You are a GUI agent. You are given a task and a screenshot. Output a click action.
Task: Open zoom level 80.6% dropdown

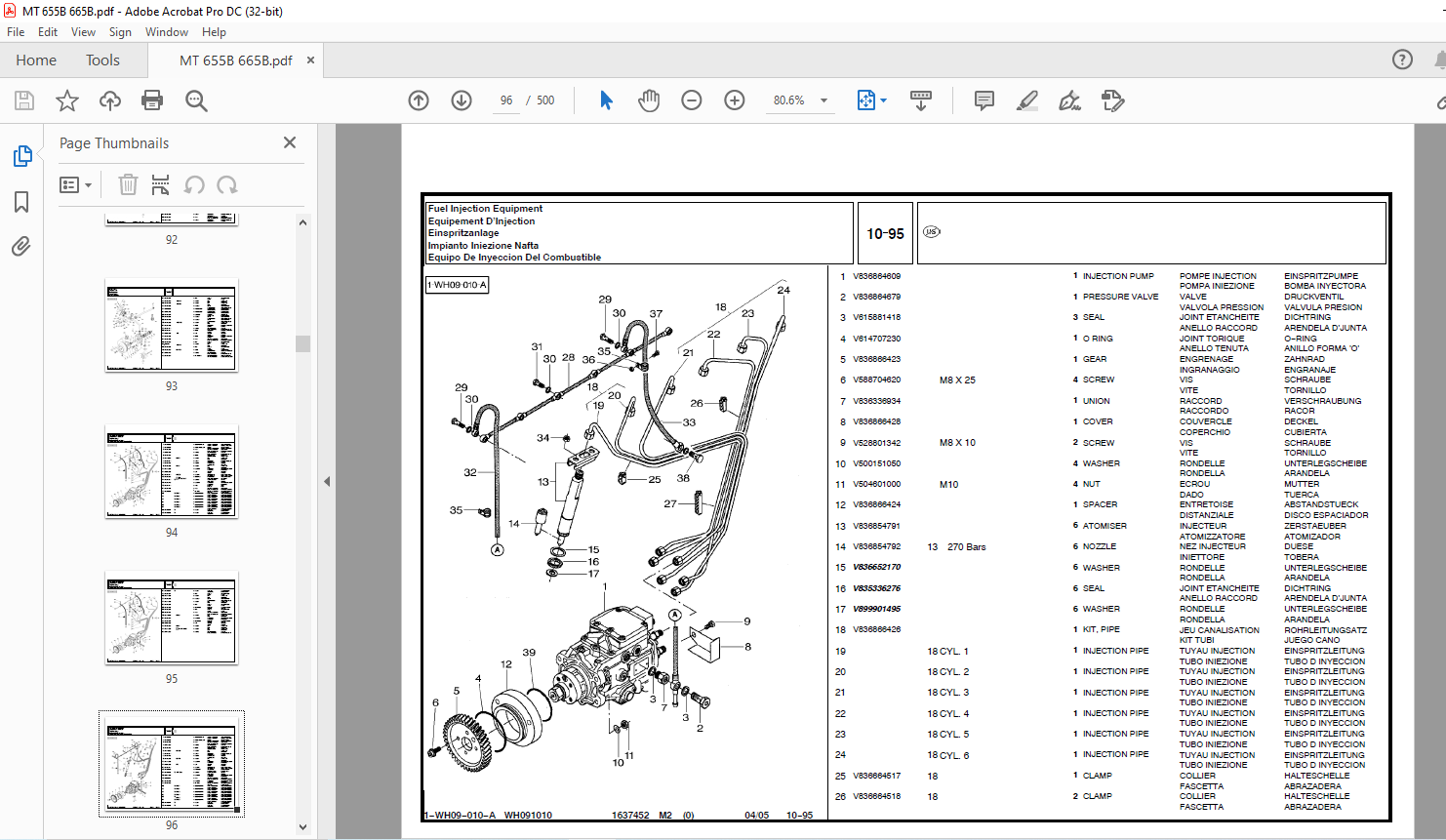click(823, 100)
